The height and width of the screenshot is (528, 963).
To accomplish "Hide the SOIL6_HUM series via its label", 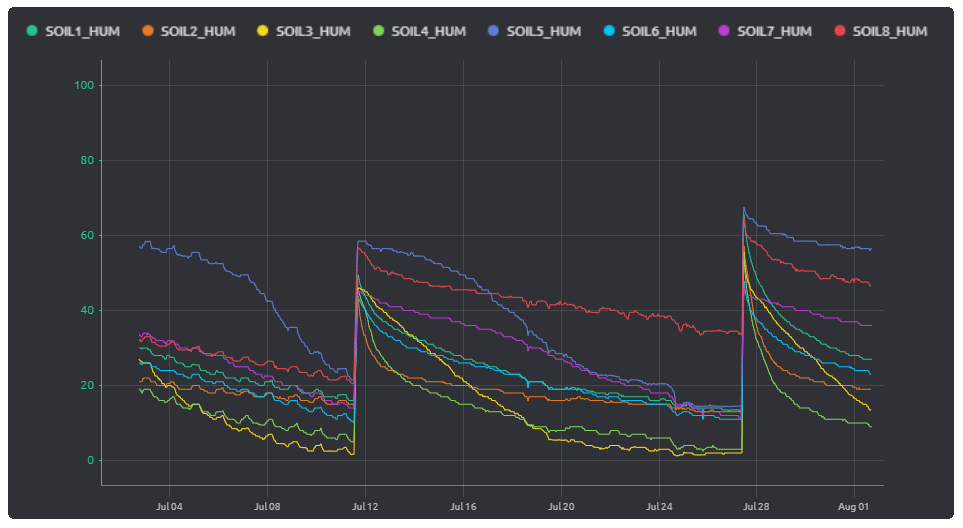I will [x=658, y=31].
